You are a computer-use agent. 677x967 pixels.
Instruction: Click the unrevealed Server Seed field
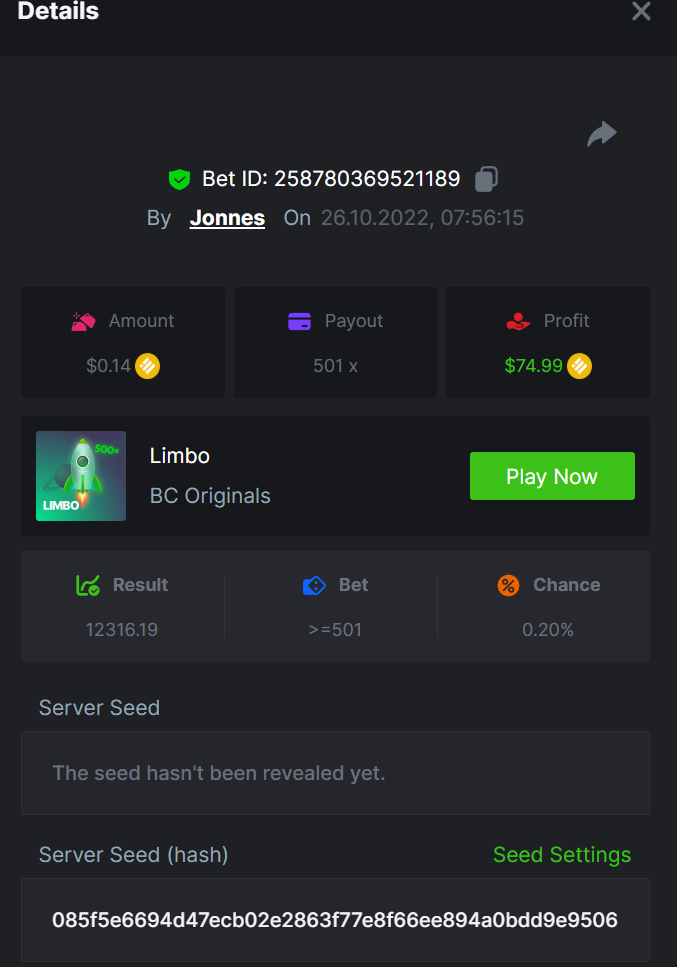[x=335, y=773]
